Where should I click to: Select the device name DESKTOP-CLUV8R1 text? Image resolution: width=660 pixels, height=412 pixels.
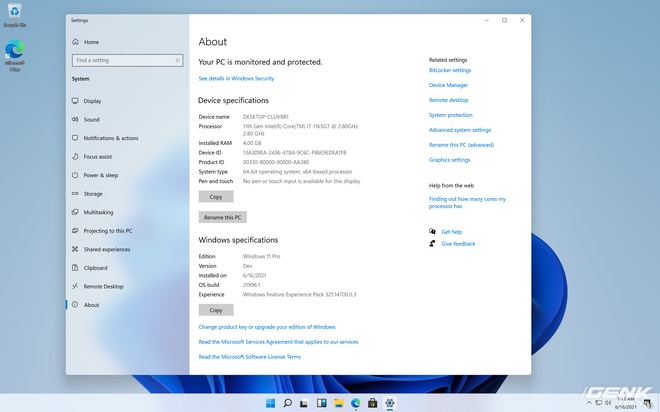coord(266,117)
